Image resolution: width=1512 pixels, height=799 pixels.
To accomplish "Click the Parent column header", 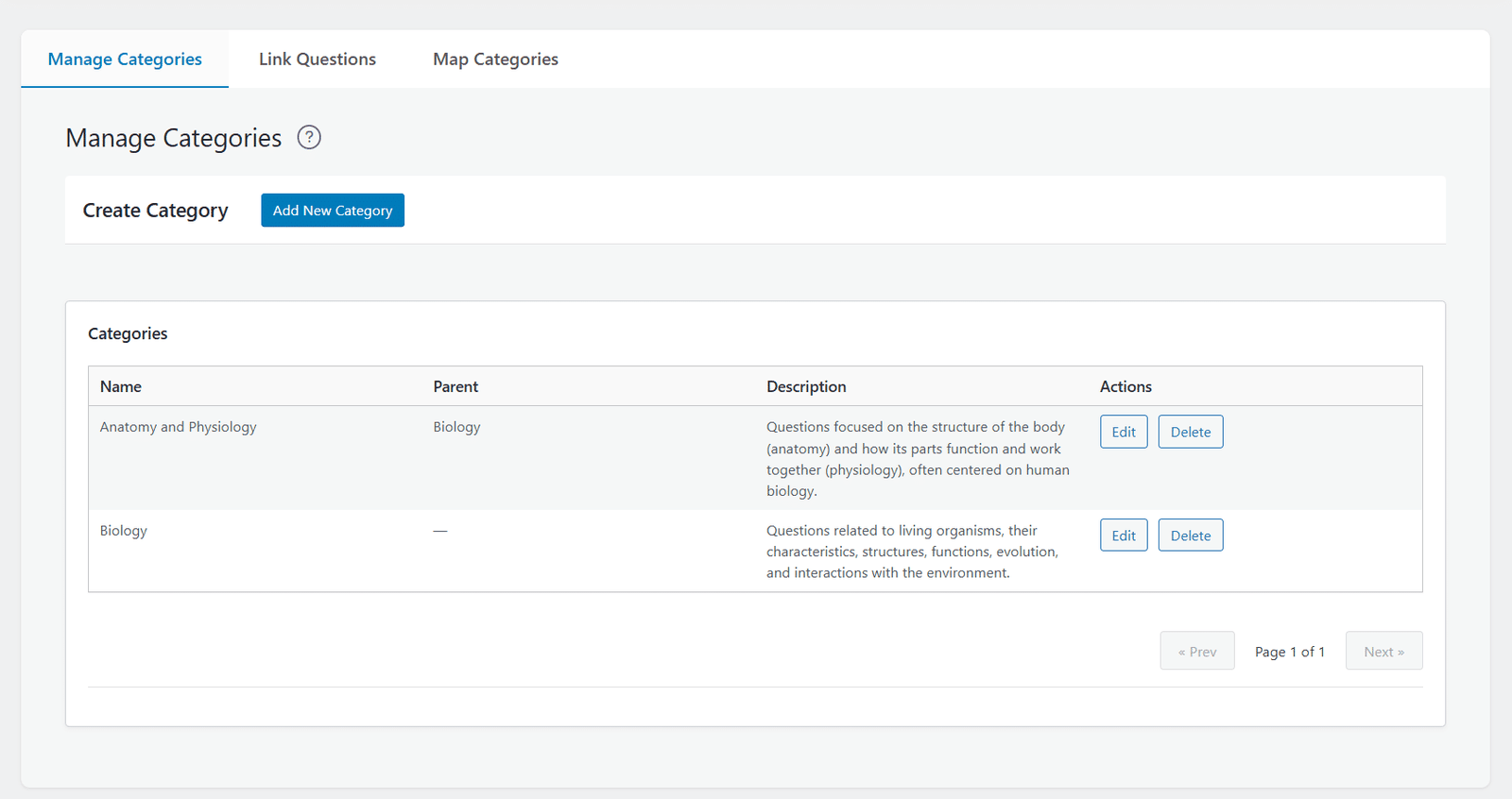I will 455,386.
